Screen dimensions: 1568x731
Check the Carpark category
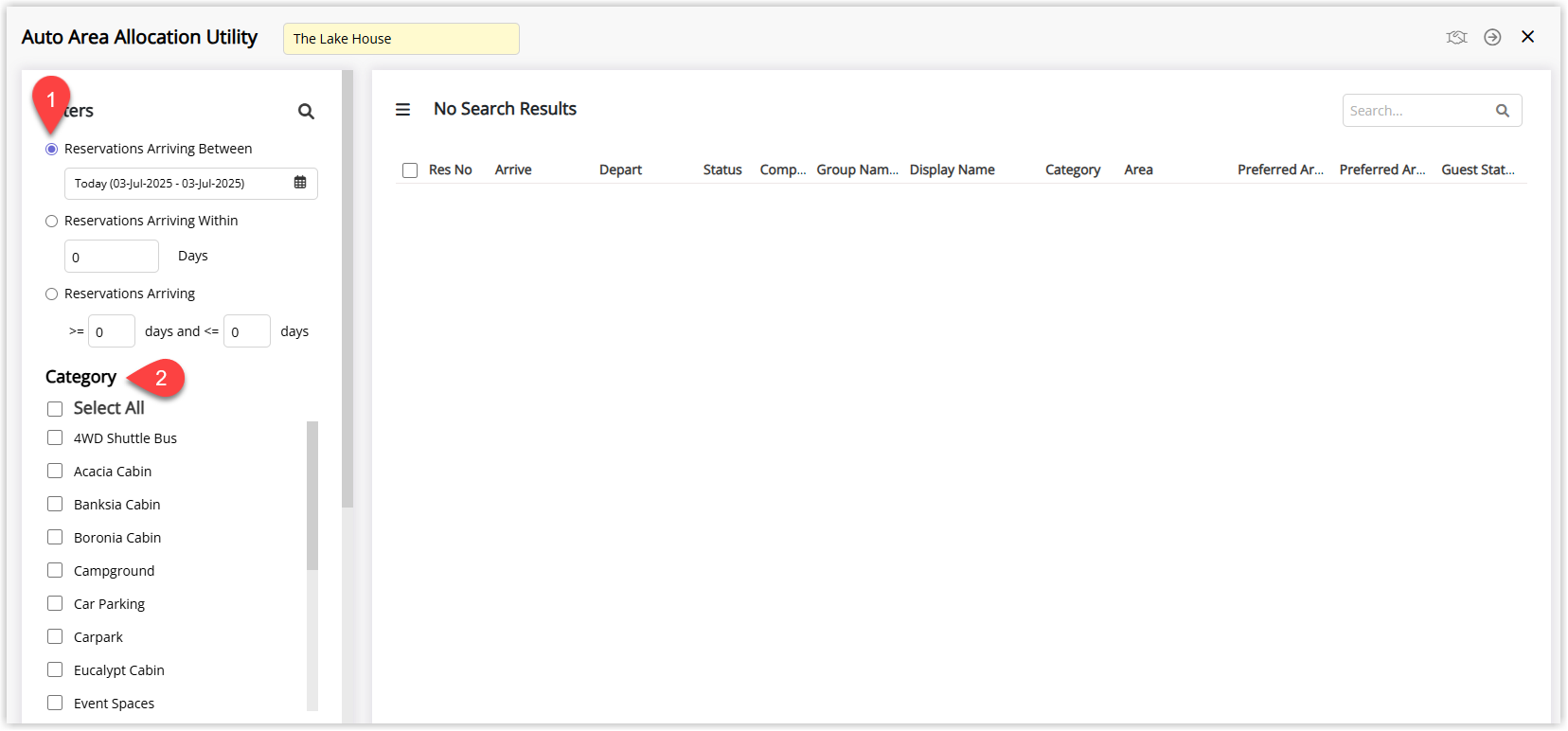click(55, 637)
